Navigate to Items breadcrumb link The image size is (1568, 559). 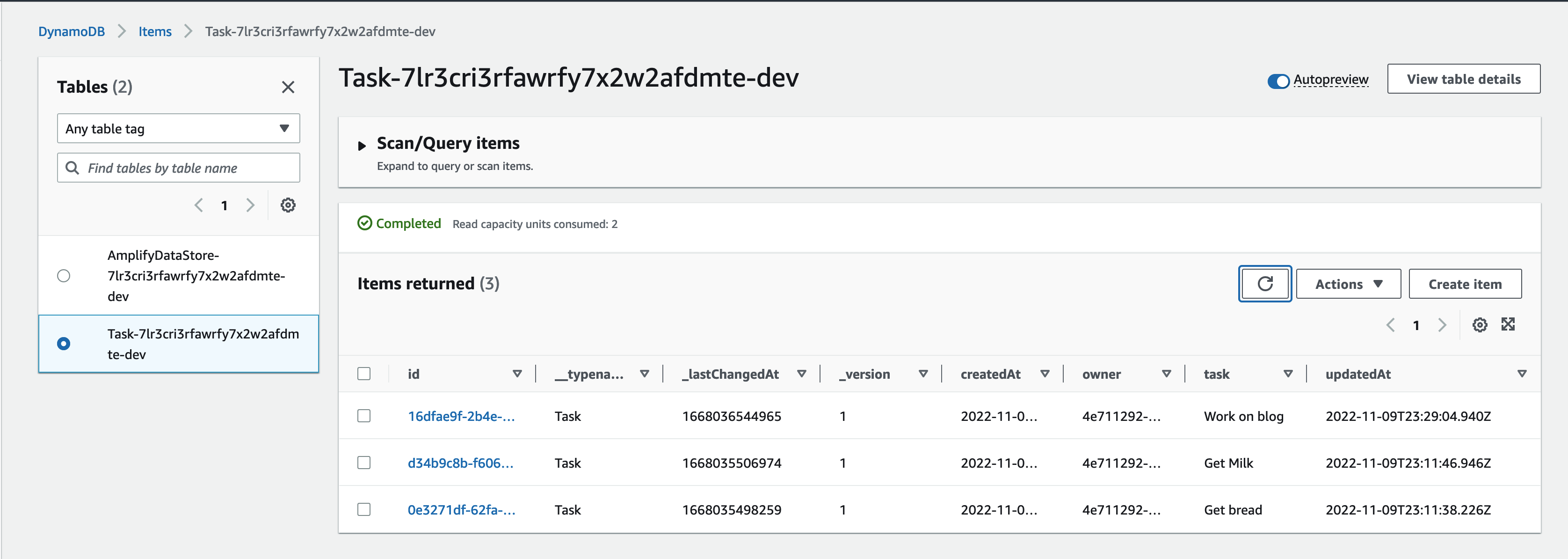point(155,31)
